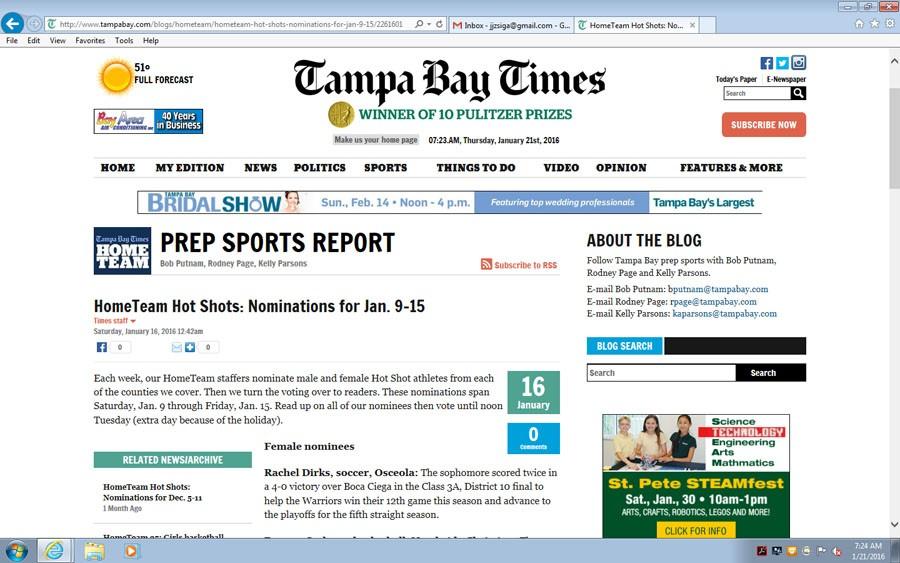Open the VIDEO nav section
Image resolution: width=900 pixels, height=563 pixels.
561,168
